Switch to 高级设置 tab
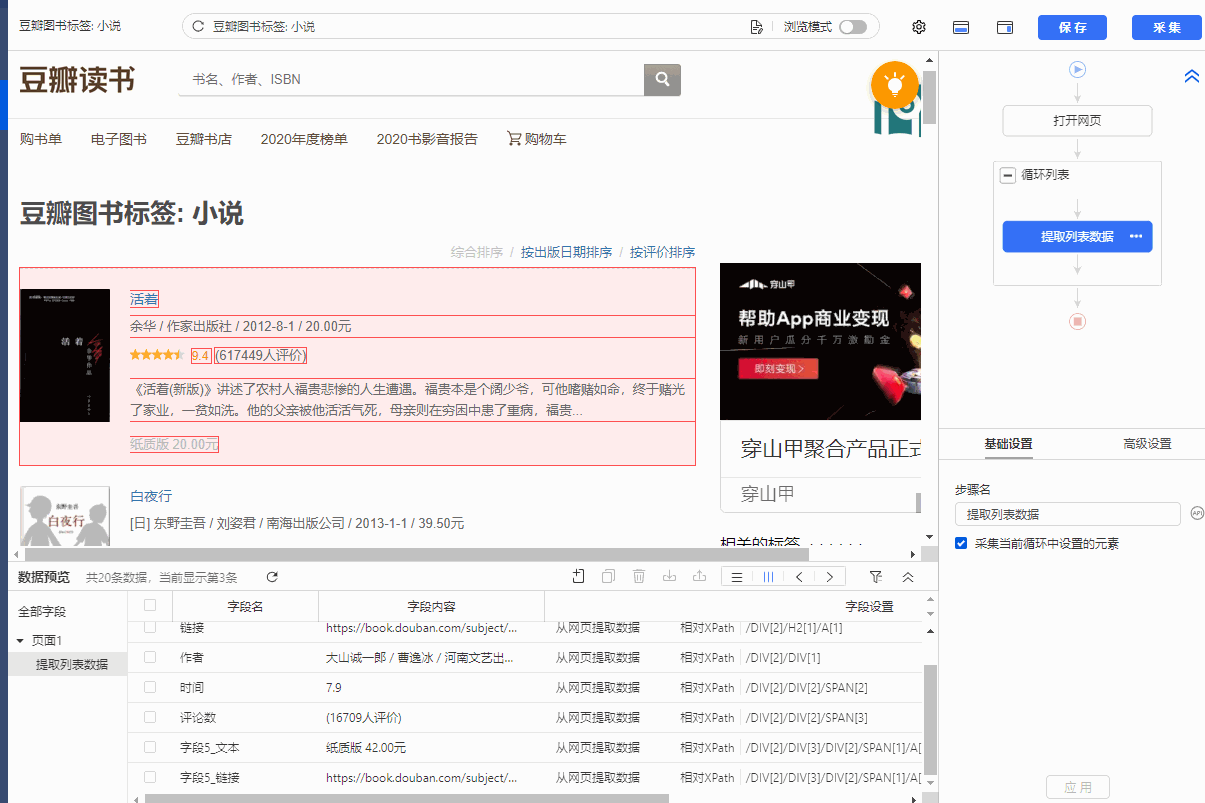 1146,444
